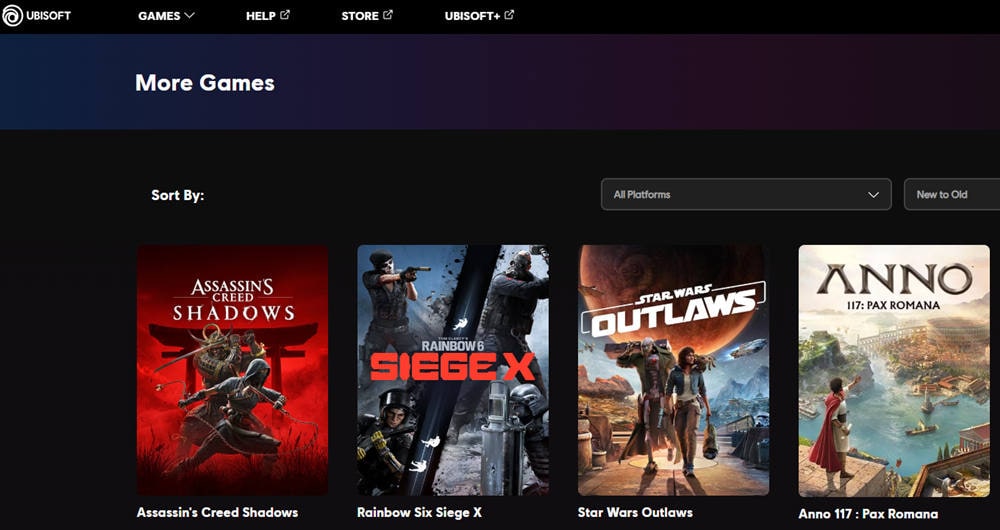This screenshot has height=530, width=1000.
Task: Open the Rainbow Six Siege X cover art
Action: (453, 370)
